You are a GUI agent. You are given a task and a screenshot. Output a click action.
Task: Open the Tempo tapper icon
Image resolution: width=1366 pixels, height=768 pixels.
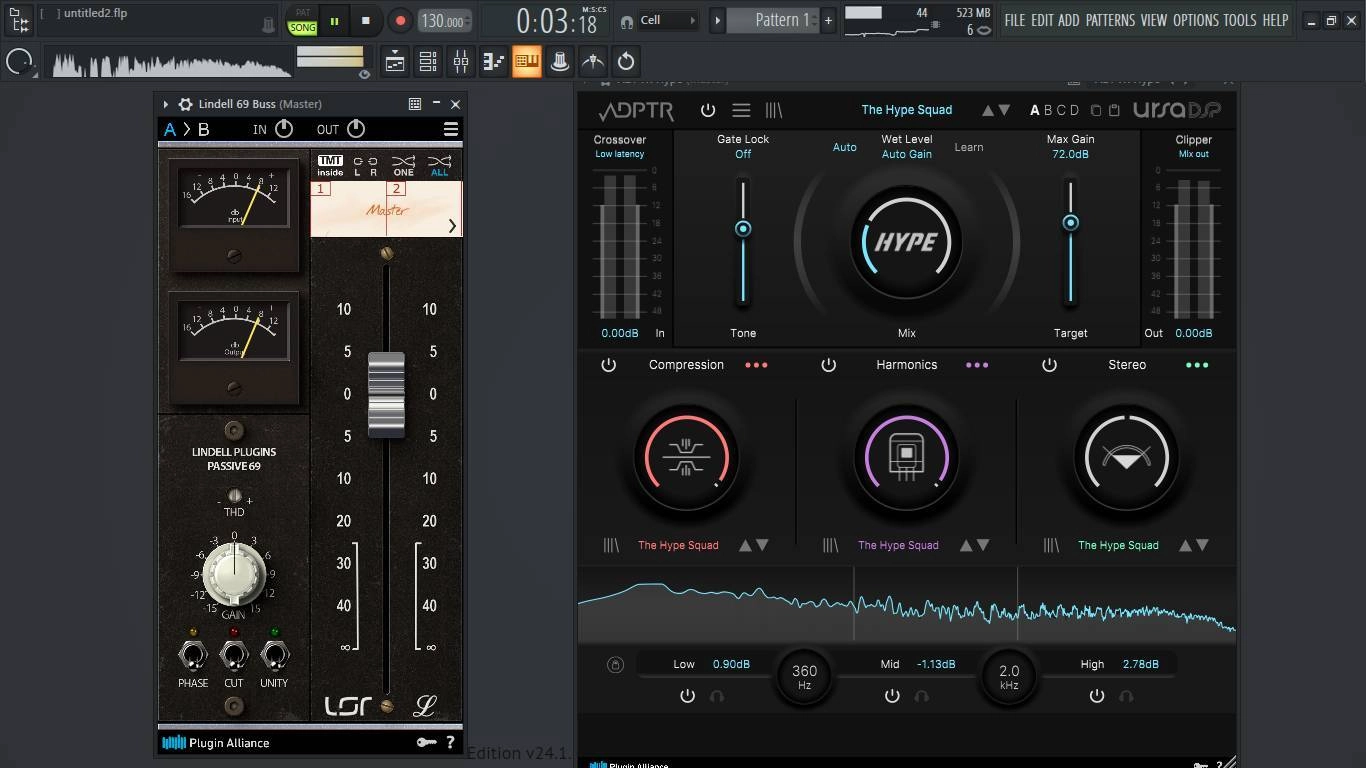560,62
